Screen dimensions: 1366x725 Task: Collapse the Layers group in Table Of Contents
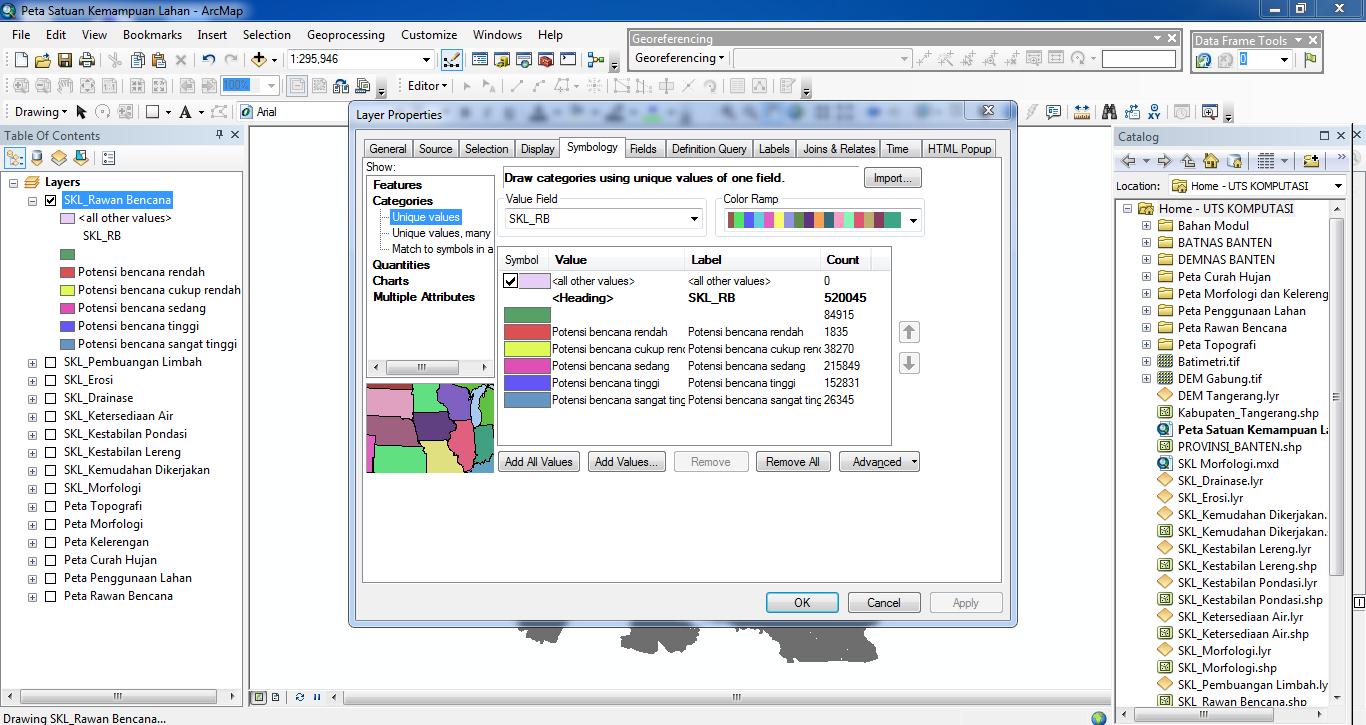15,182
